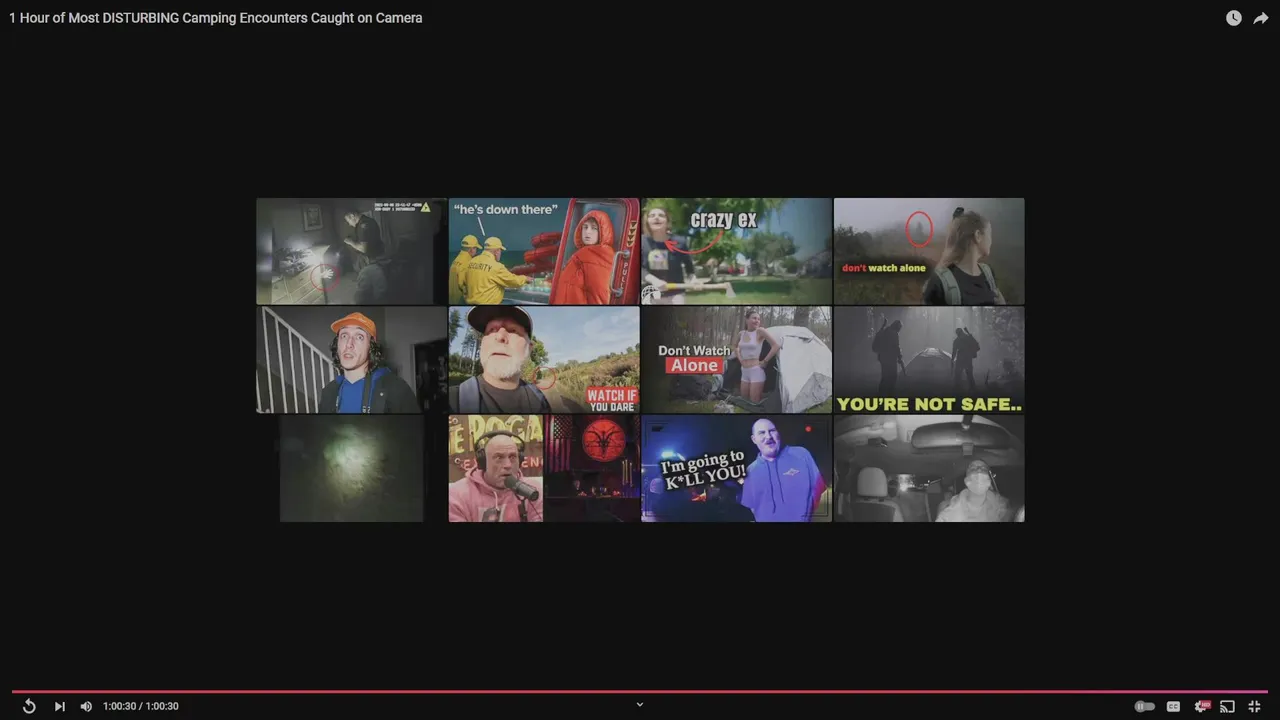
Task: Click the video title at top left
Action: click(x=216, y=18)
